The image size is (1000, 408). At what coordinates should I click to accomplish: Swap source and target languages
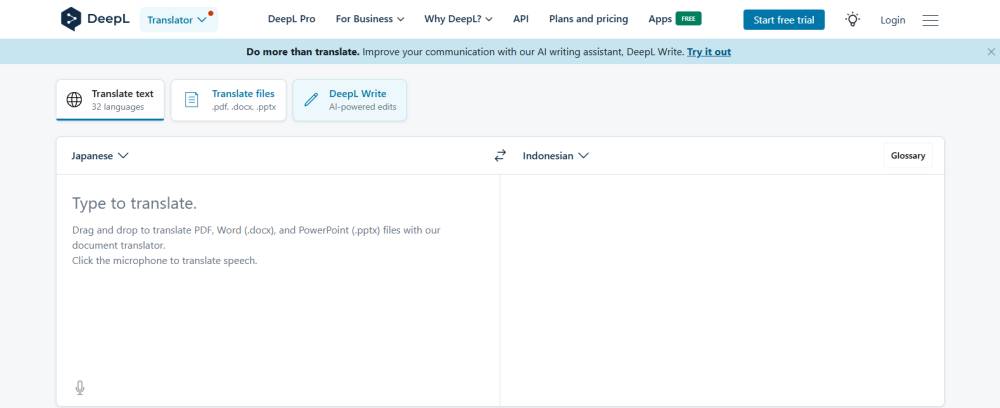coord(500,156)
